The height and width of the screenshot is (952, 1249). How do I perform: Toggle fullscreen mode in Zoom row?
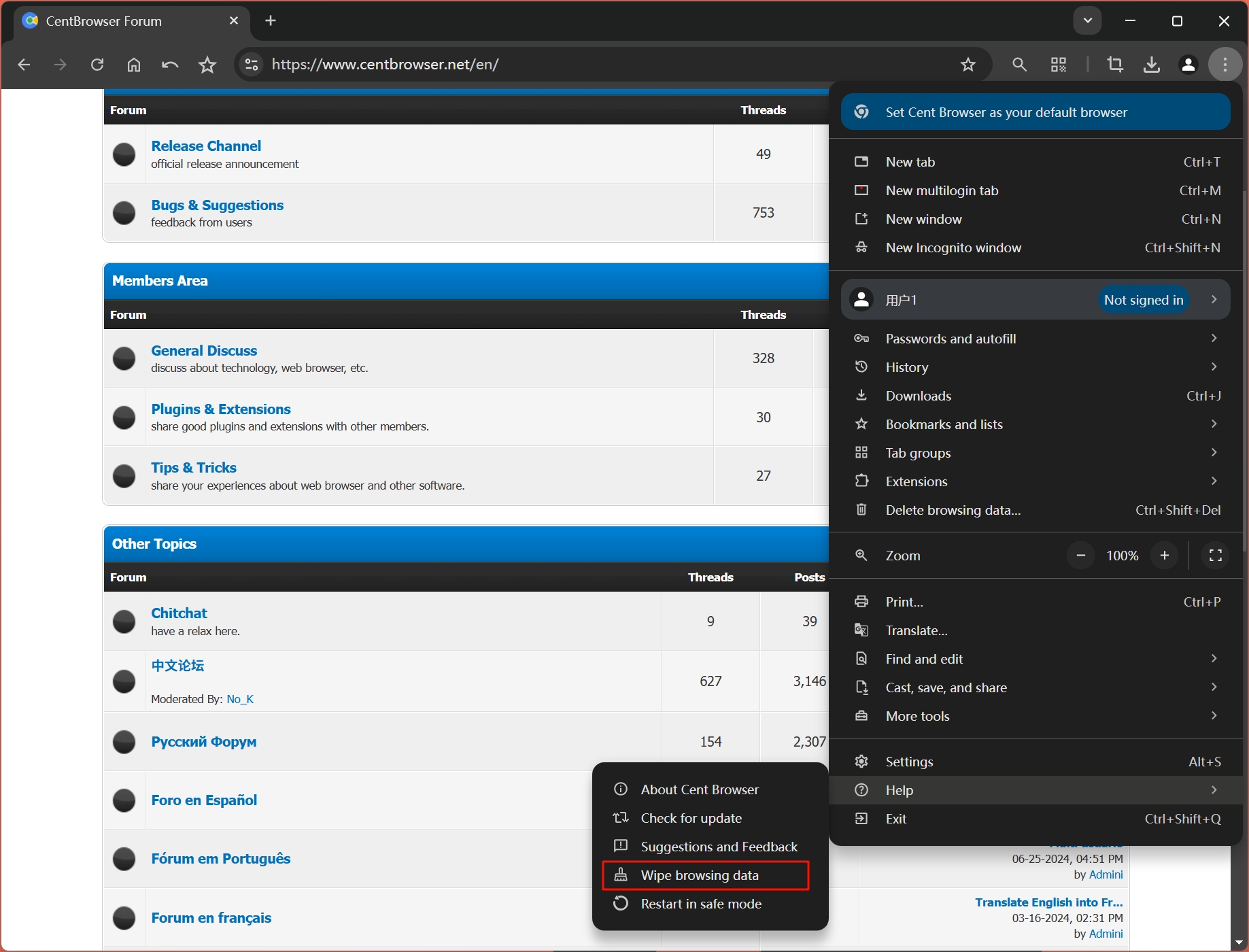tap(1215, 556)
